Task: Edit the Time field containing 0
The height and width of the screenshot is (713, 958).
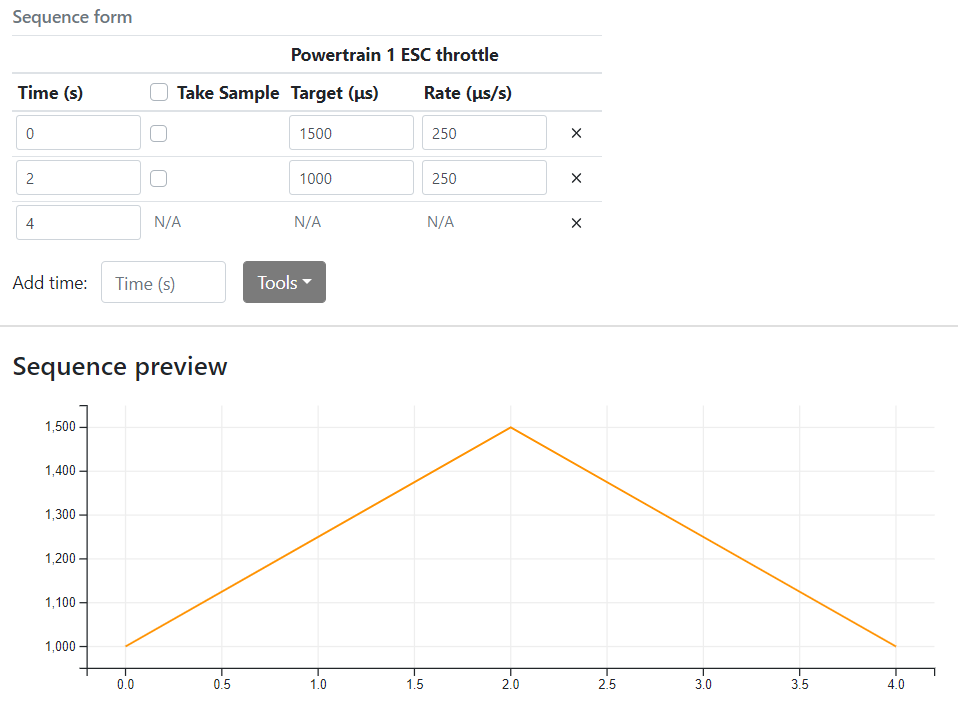Action: (78, 133)
